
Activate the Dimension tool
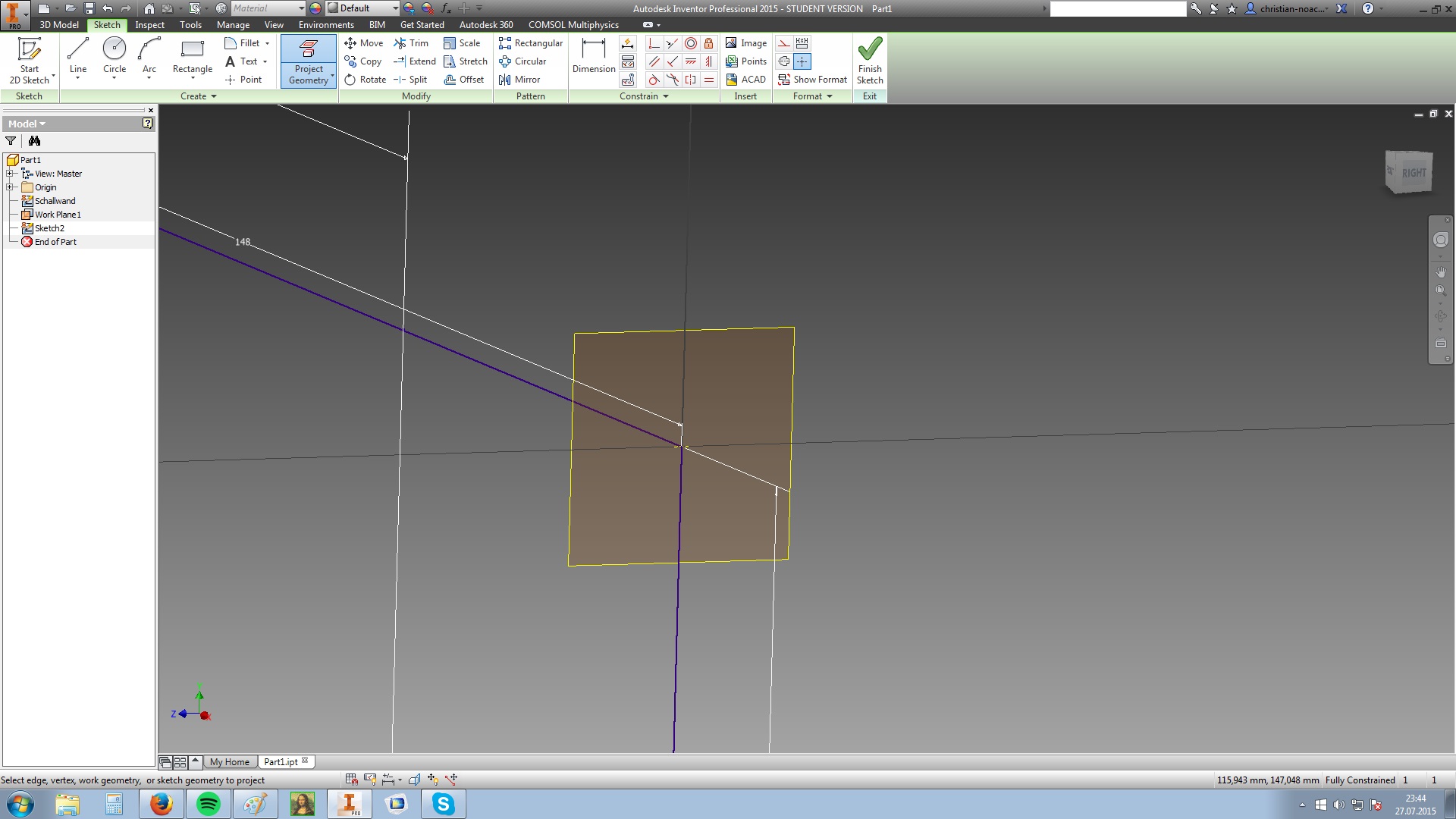coord(593,56)
